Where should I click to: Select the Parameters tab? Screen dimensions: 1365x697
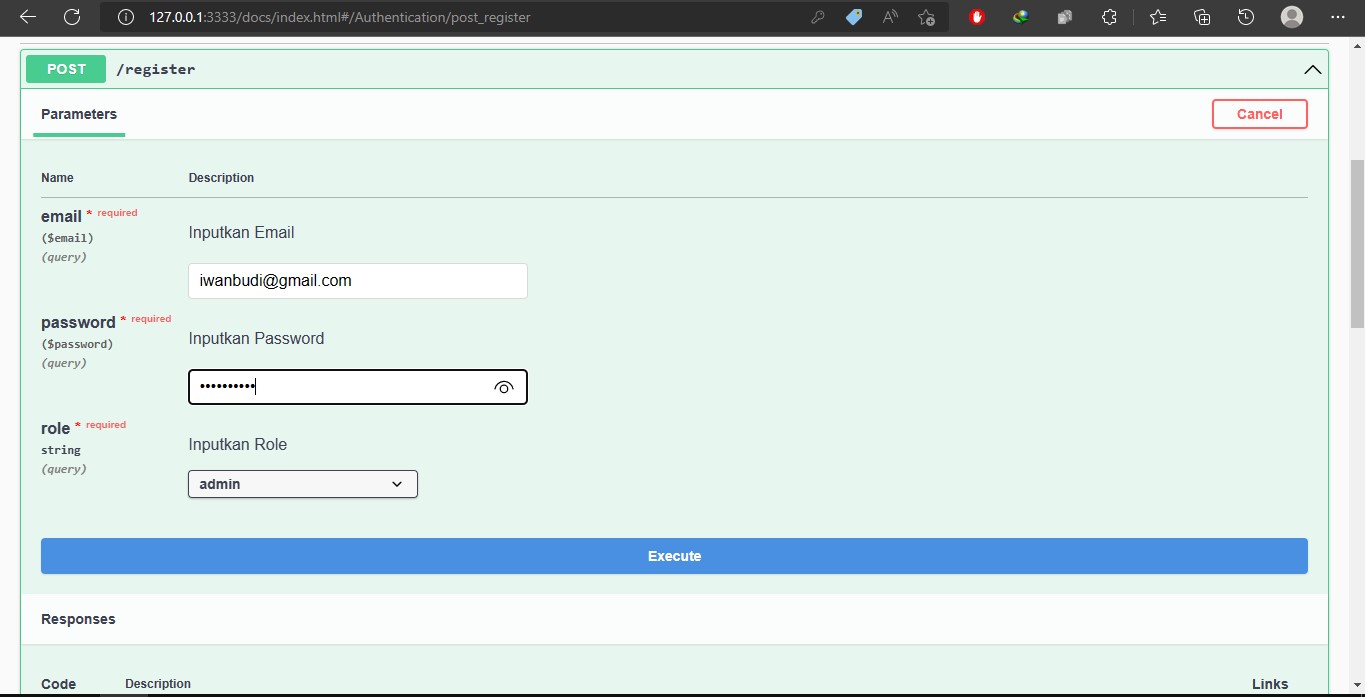(79, 114)
